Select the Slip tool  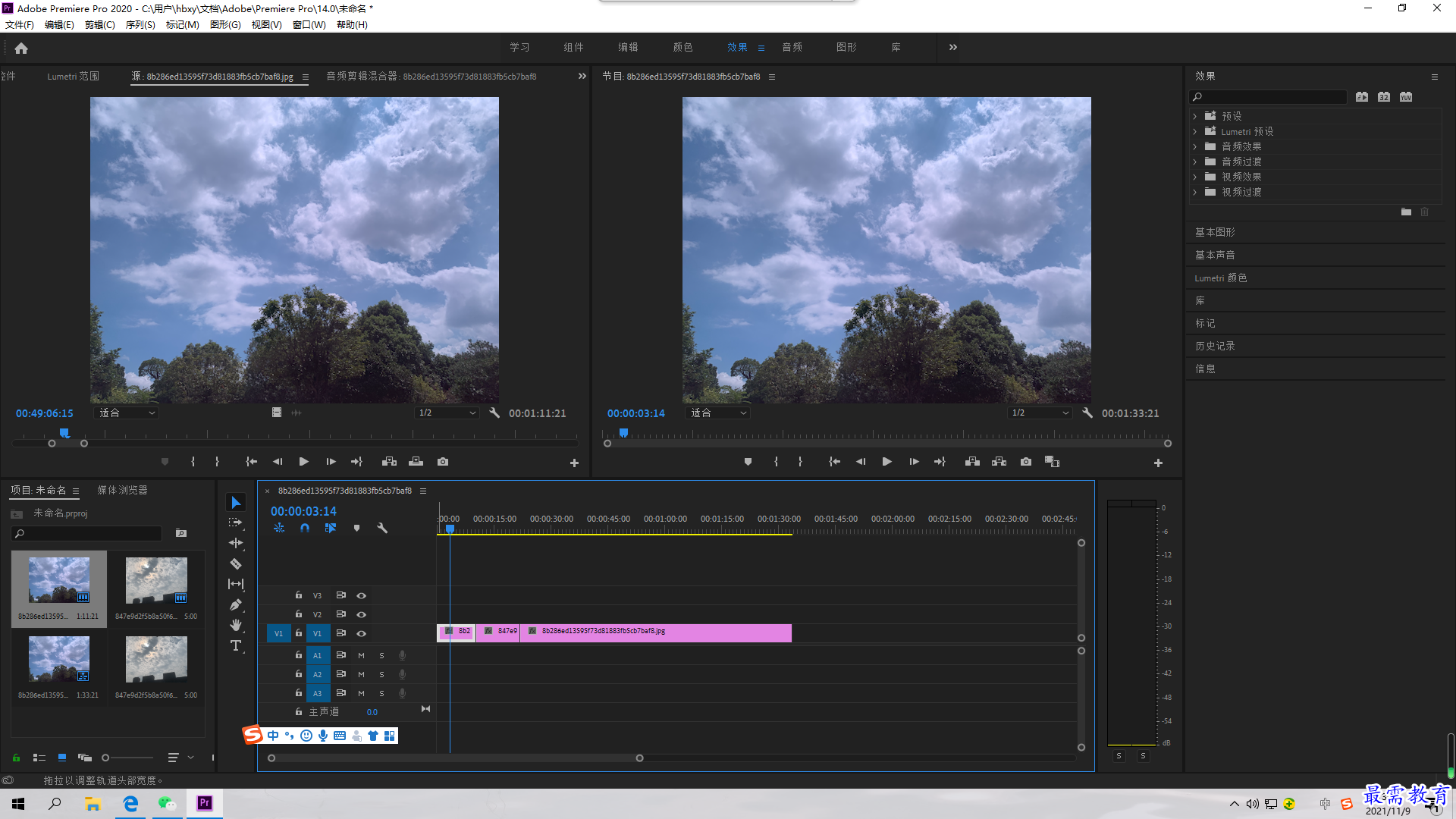[236, 584]
